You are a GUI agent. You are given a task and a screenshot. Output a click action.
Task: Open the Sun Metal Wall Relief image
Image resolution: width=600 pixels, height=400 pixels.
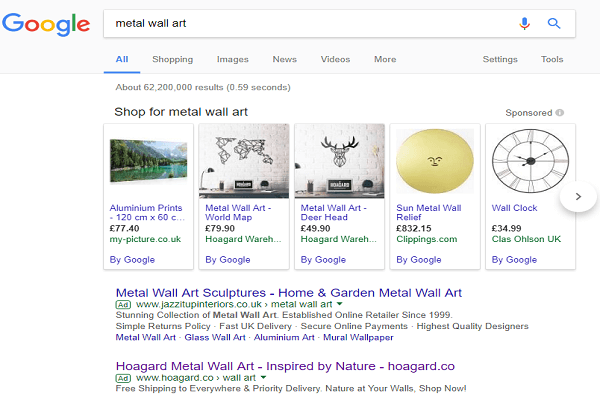(435, 161)
